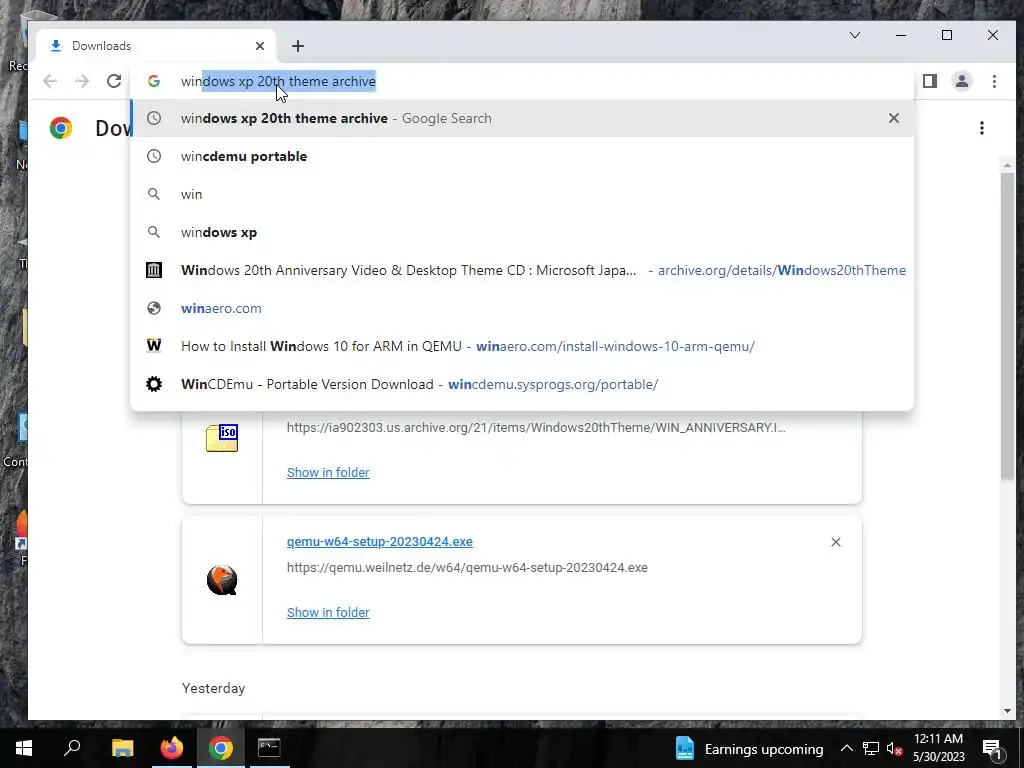The height and width of the screenshot is (768, 1024).
Task: Go back with the back arrow
Action: 50,81
